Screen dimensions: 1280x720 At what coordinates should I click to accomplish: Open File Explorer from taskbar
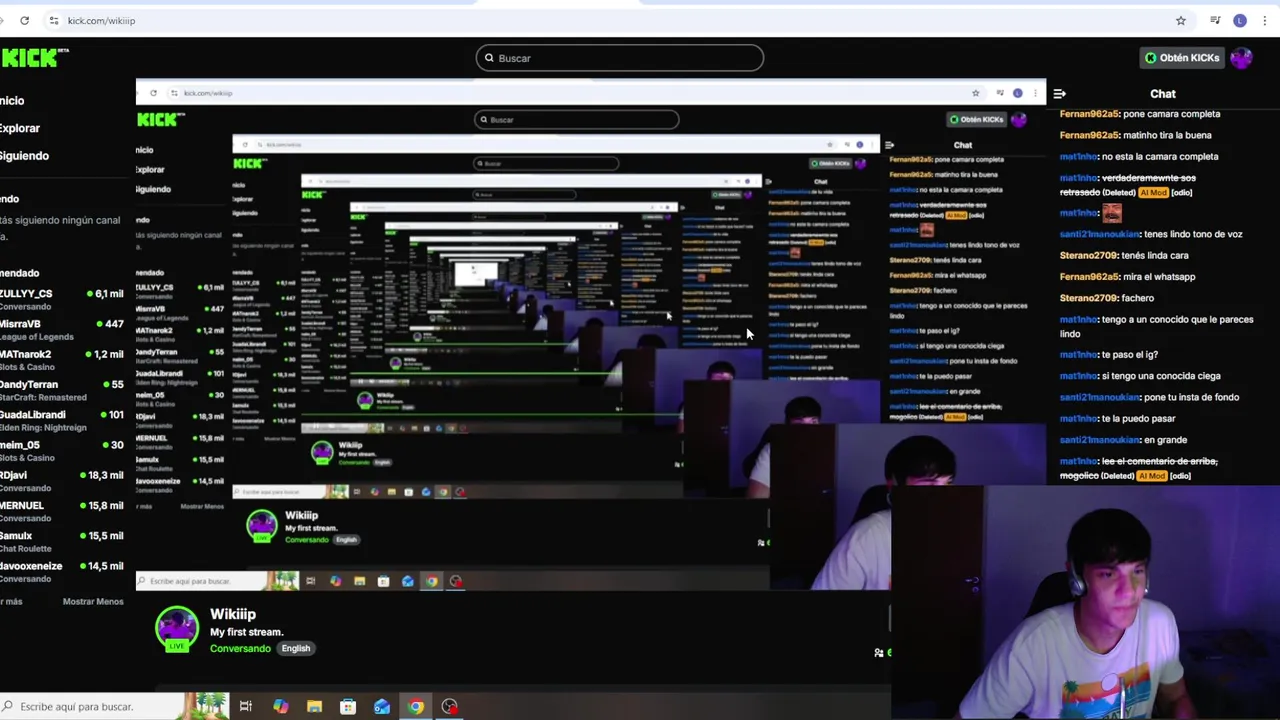[314, 707]
